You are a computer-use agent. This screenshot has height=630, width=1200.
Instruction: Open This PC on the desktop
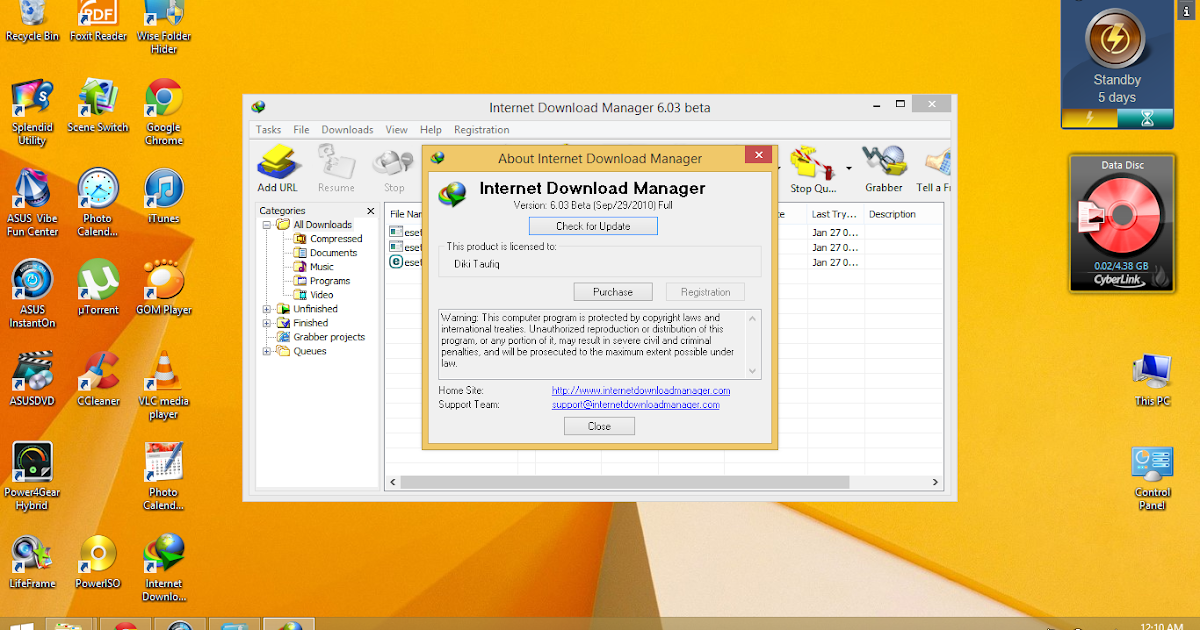tap(1152, 380)
